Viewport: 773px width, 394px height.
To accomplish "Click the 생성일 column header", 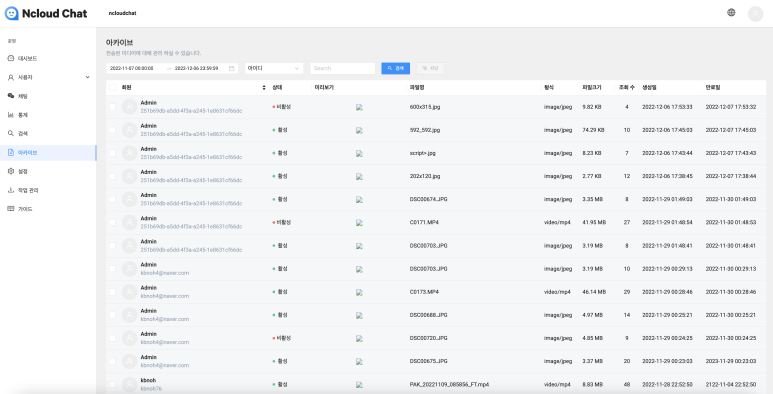I will (x=649, y=87).
